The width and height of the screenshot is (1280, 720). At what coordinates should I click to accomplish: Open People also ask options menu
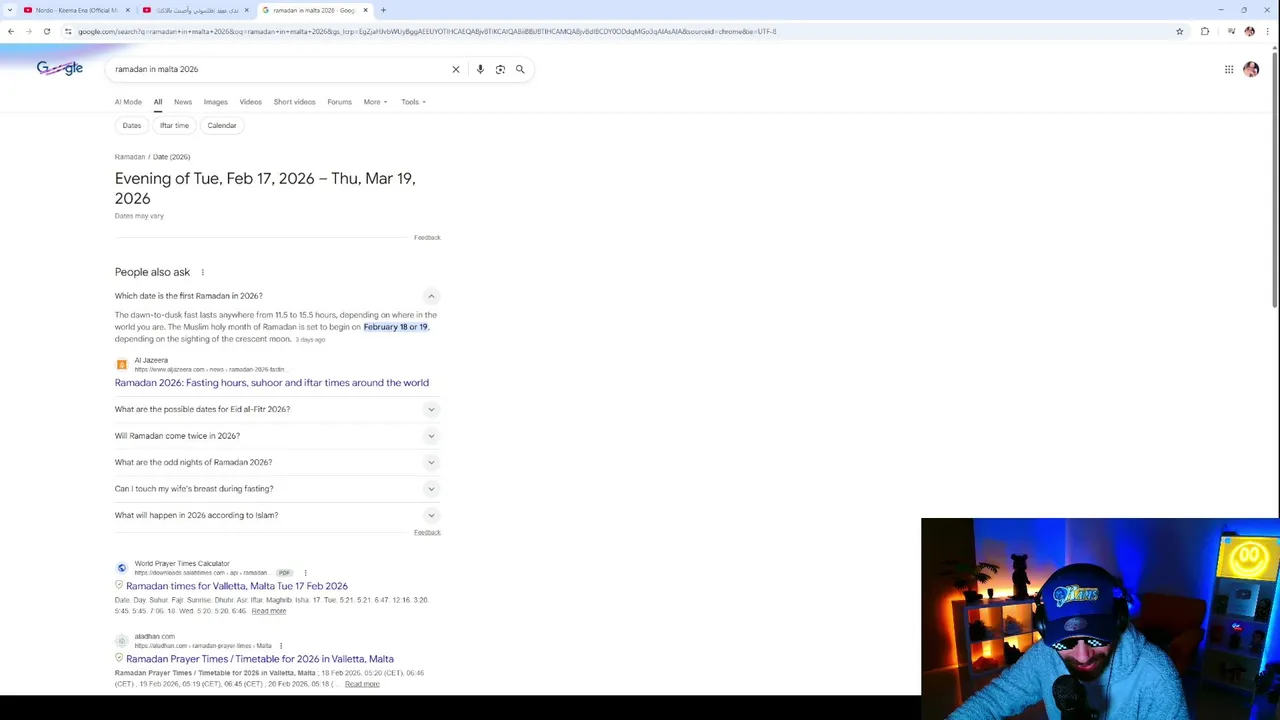pos(202,272)
